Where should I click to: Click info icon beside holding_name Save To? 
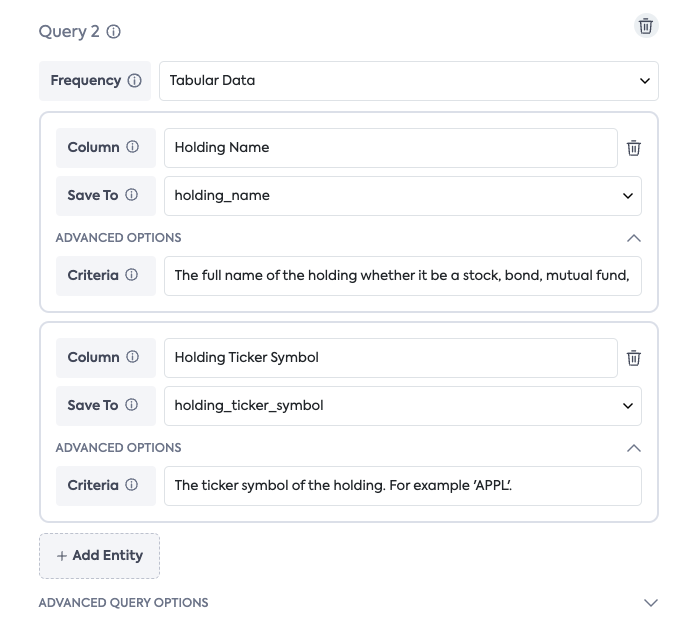click(131, 196)
